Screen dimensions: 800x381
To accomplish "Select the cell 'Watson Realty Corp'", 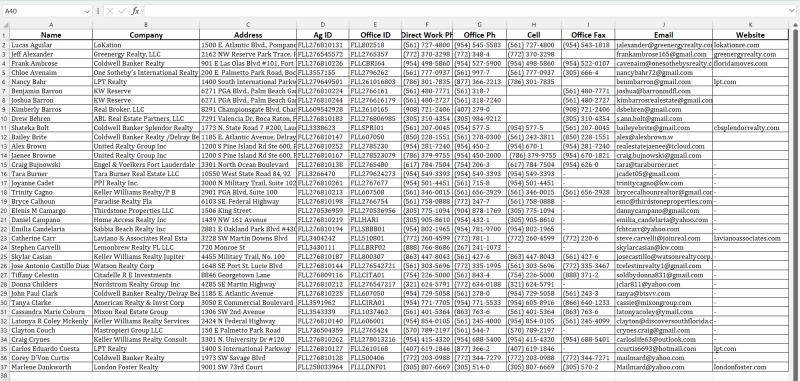I will click(x=146, y=266).
